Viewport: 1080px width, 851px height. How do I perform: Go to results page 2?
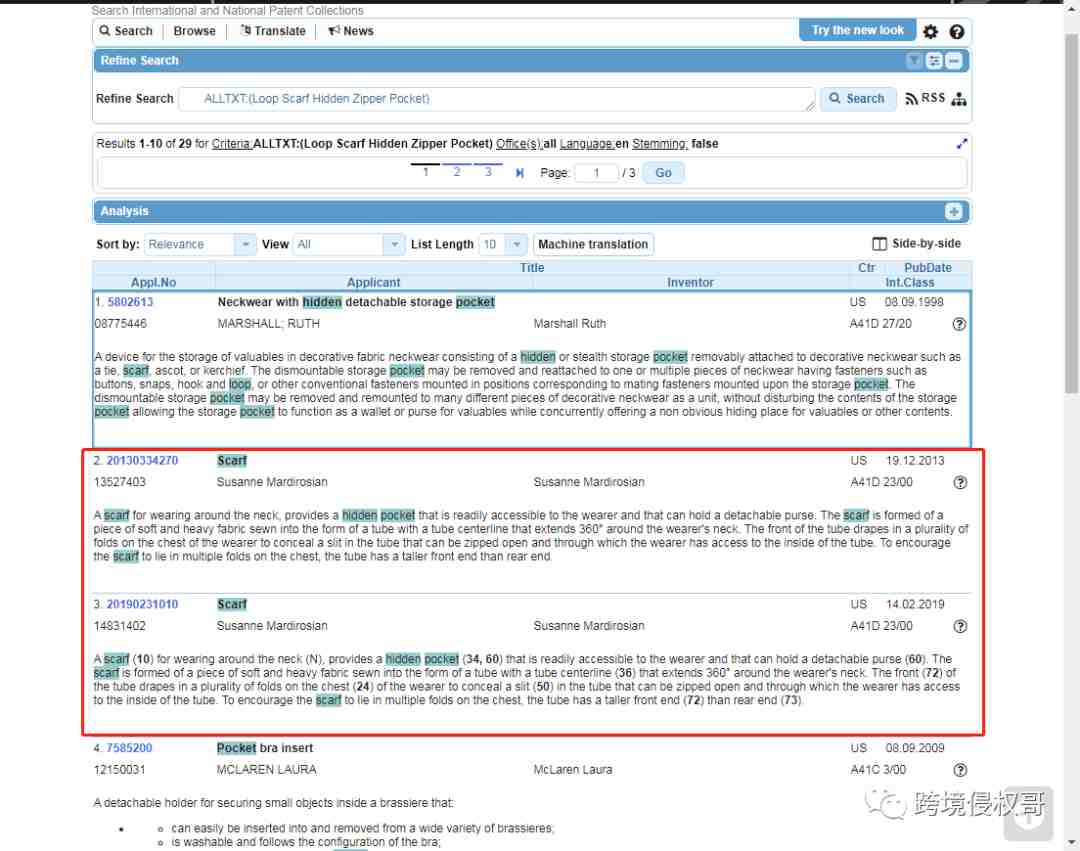[457, 172]
